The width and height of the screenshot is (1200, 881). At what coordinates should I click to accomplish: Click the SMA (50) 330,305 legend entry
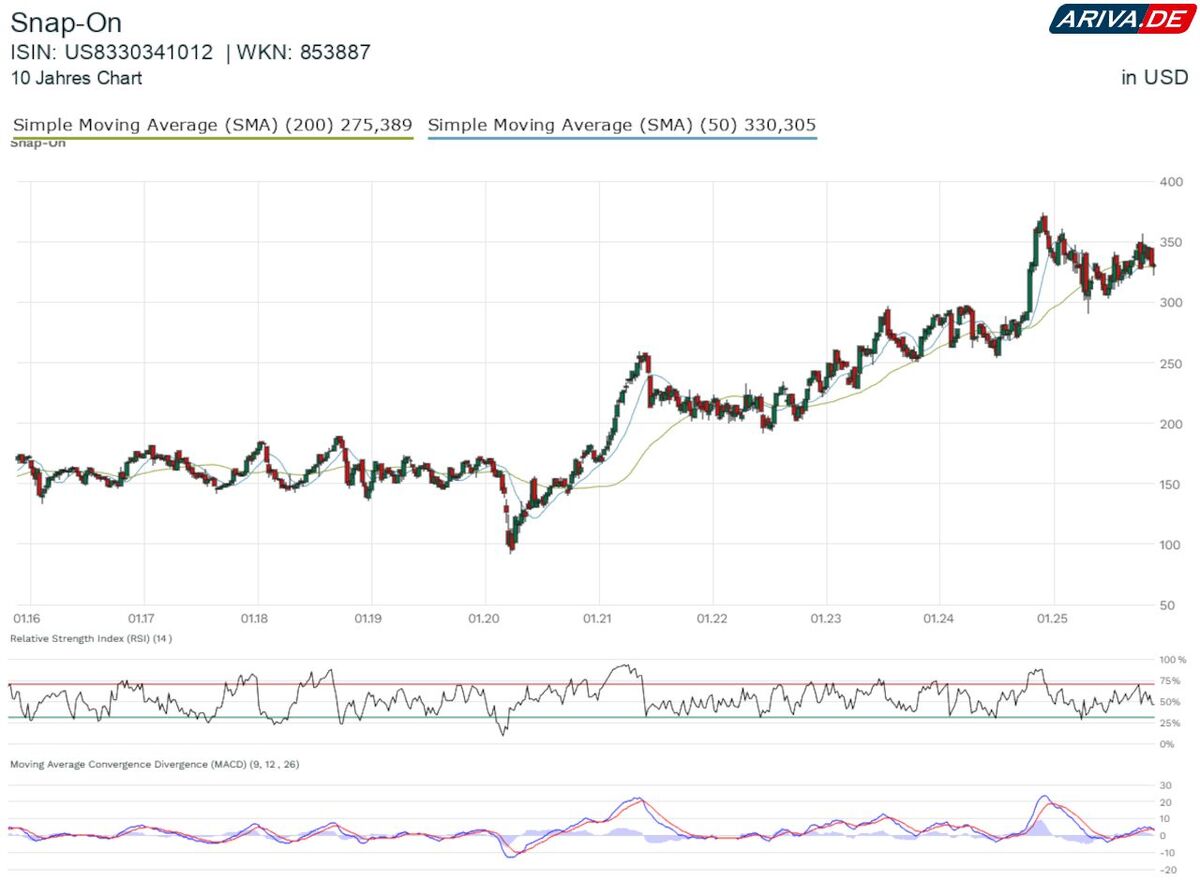coord(622,125)
